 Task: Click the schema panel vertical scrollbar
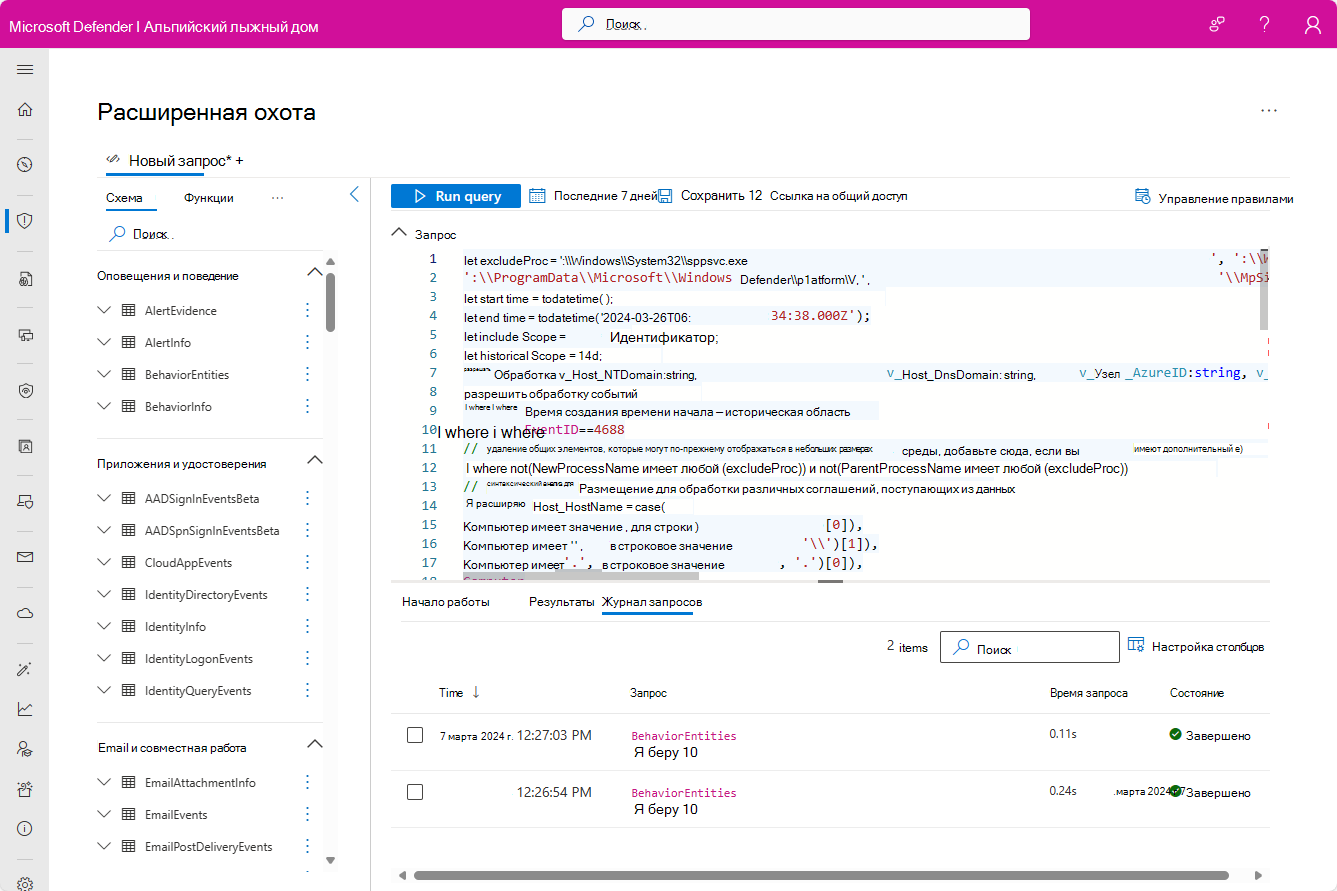tap(330, 302)
